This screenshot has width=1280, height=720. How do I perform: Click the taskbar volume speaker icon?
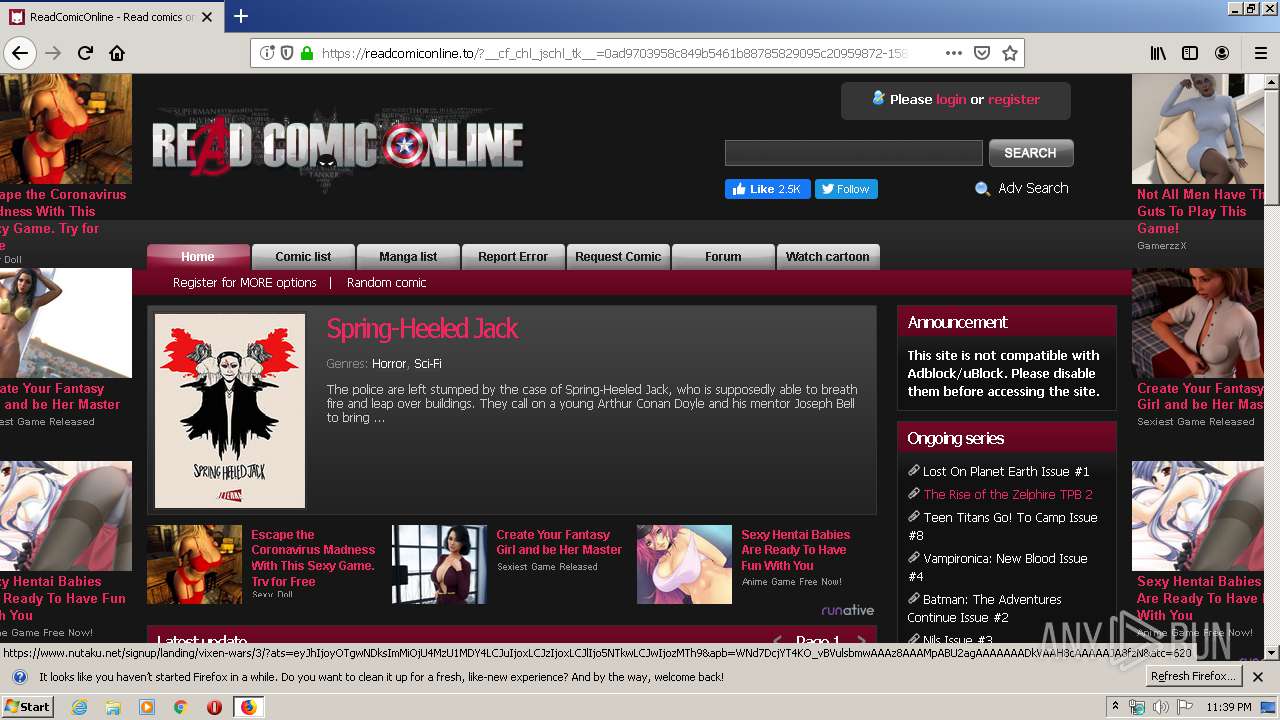1160,707
